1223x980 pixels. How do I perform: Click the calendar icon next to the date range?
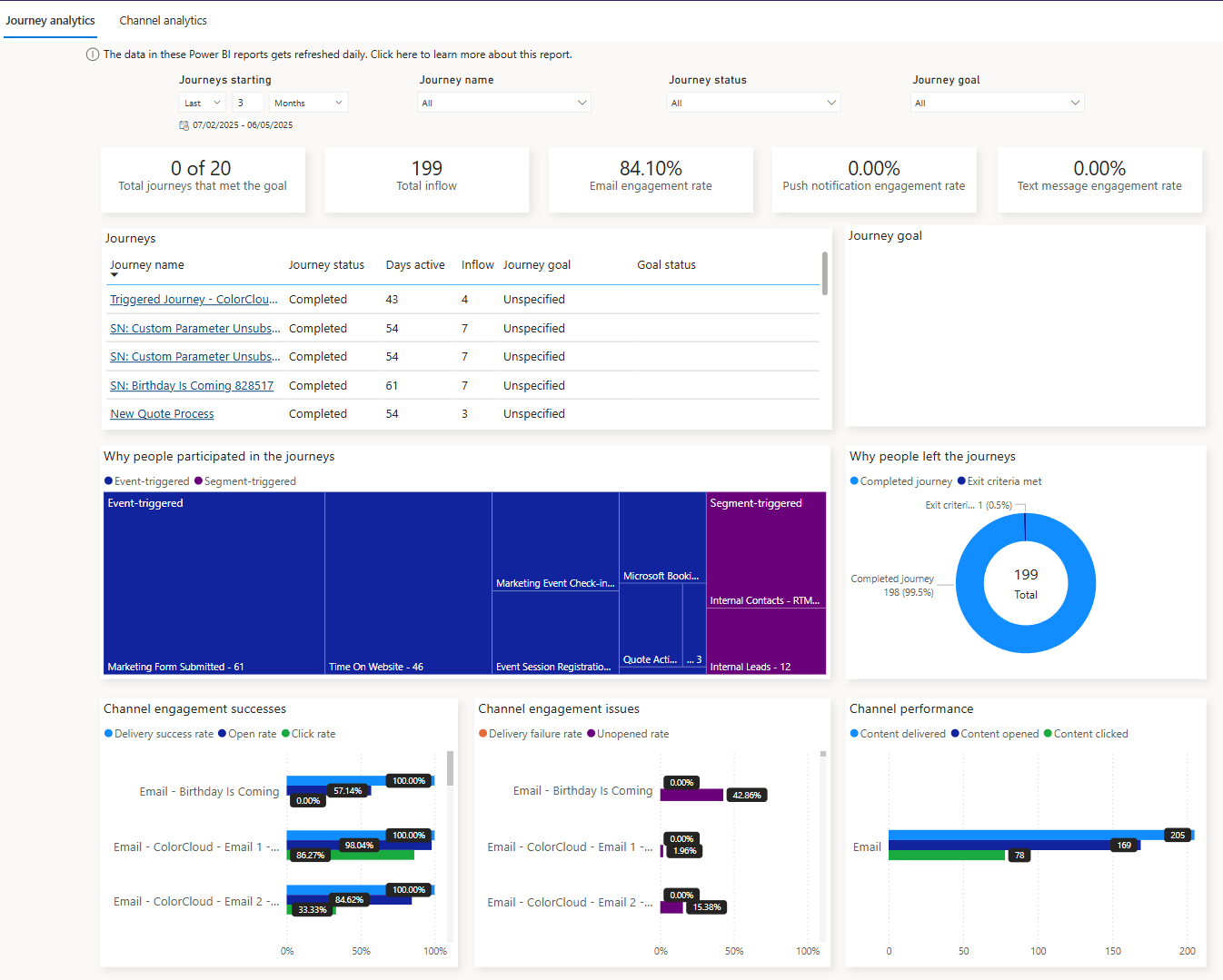pyautogui.click(x=184, y=125)
